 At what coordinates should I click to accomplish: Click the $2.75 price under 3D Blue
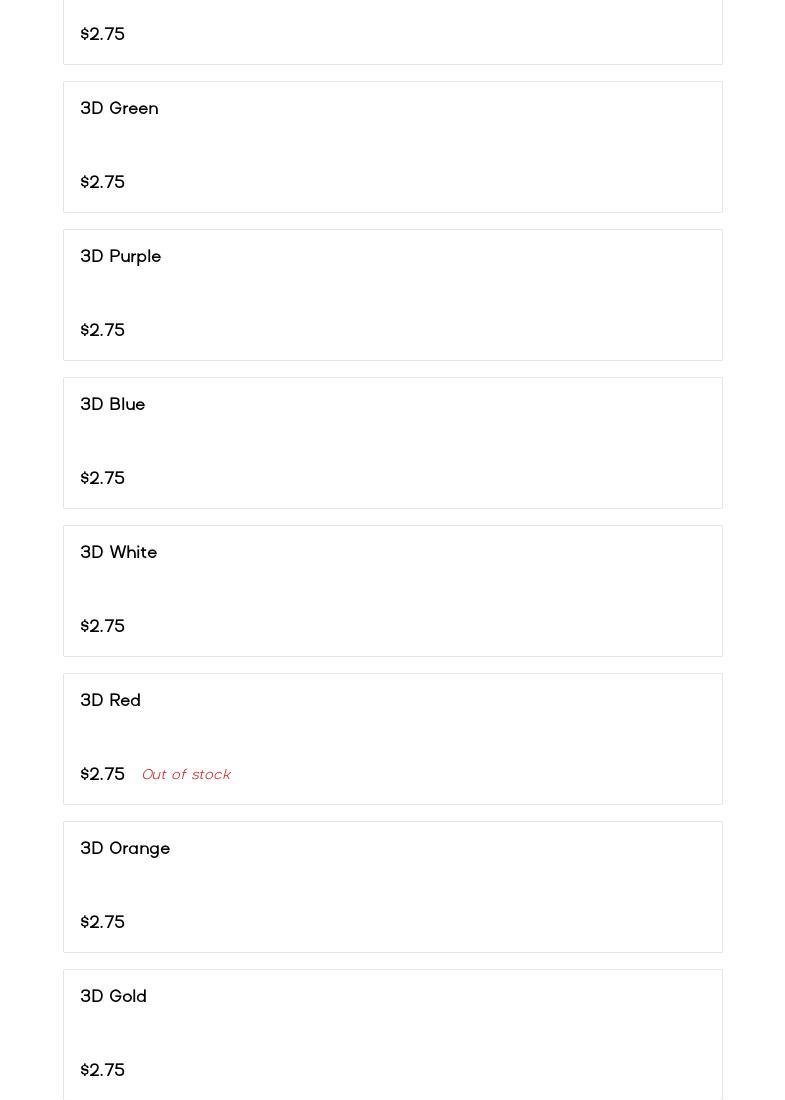click(103, 478)
